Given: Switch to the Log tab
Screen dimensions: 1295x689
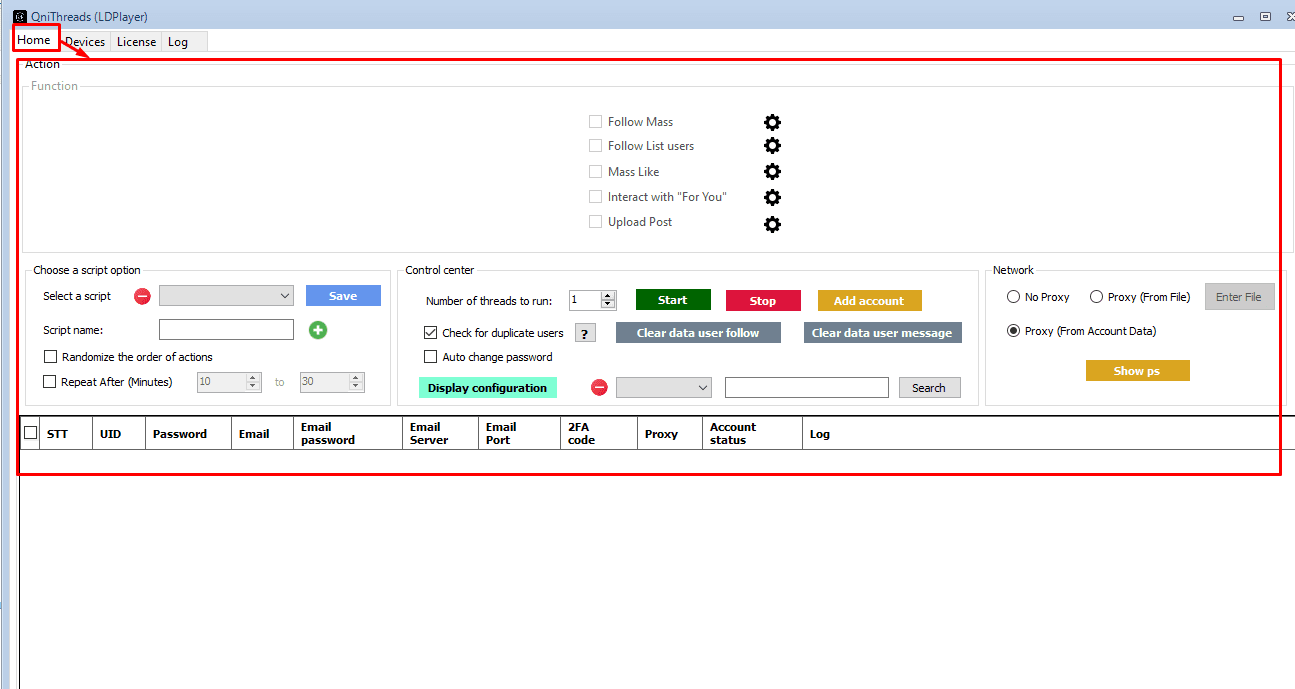Looking at the screenshot, I should click(178, 42).
